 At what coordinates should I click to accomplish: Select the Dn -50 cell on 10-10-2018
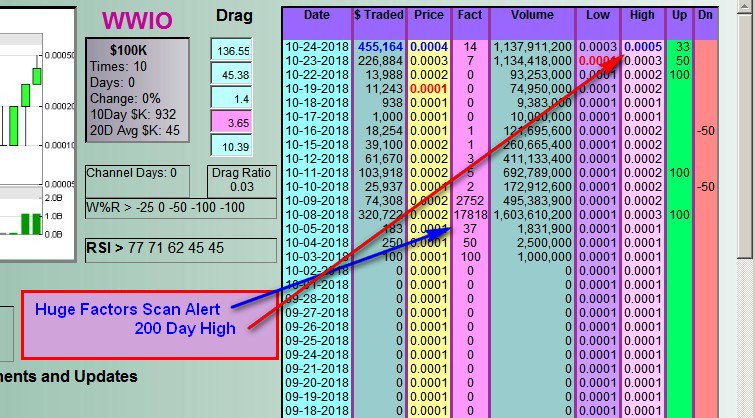click(706, 187)
